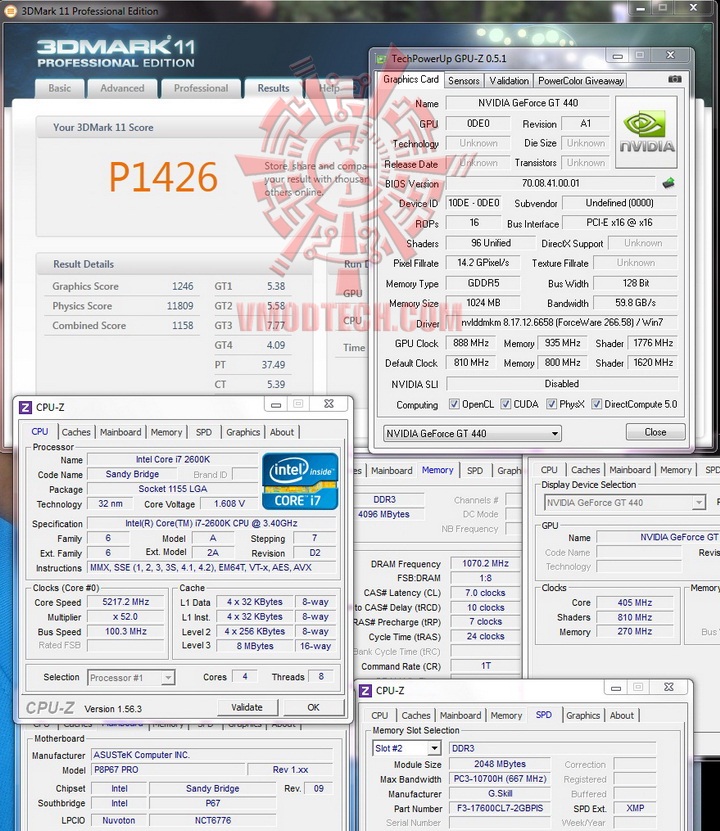Open the Display Device Selection dropdown
The image size is (720, 831).
click(x=625, y=502)
